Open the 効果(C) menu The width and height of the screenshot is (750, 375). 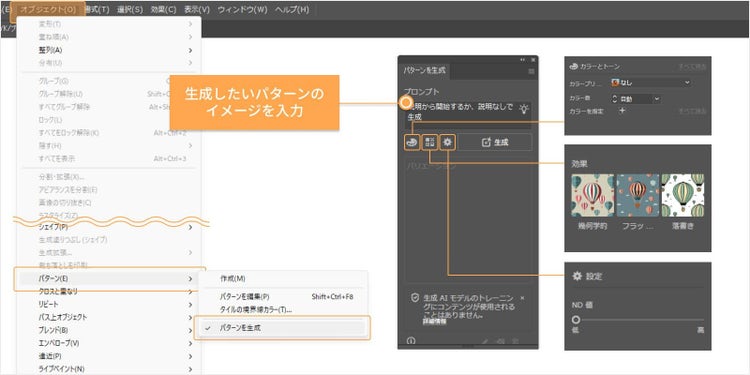(x=163, y=10)
